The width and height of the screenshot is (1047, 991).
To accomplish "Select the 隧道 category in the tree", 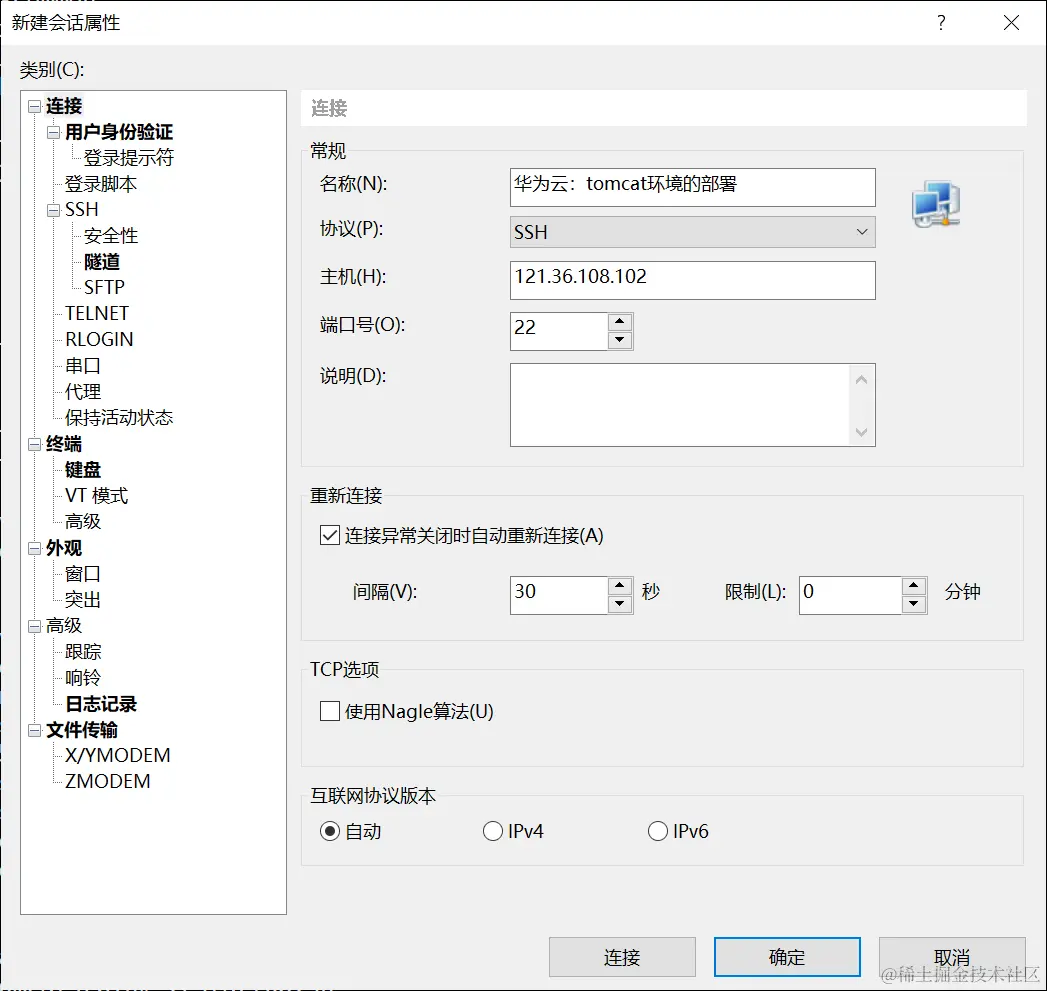I will [x=101, y=261].
